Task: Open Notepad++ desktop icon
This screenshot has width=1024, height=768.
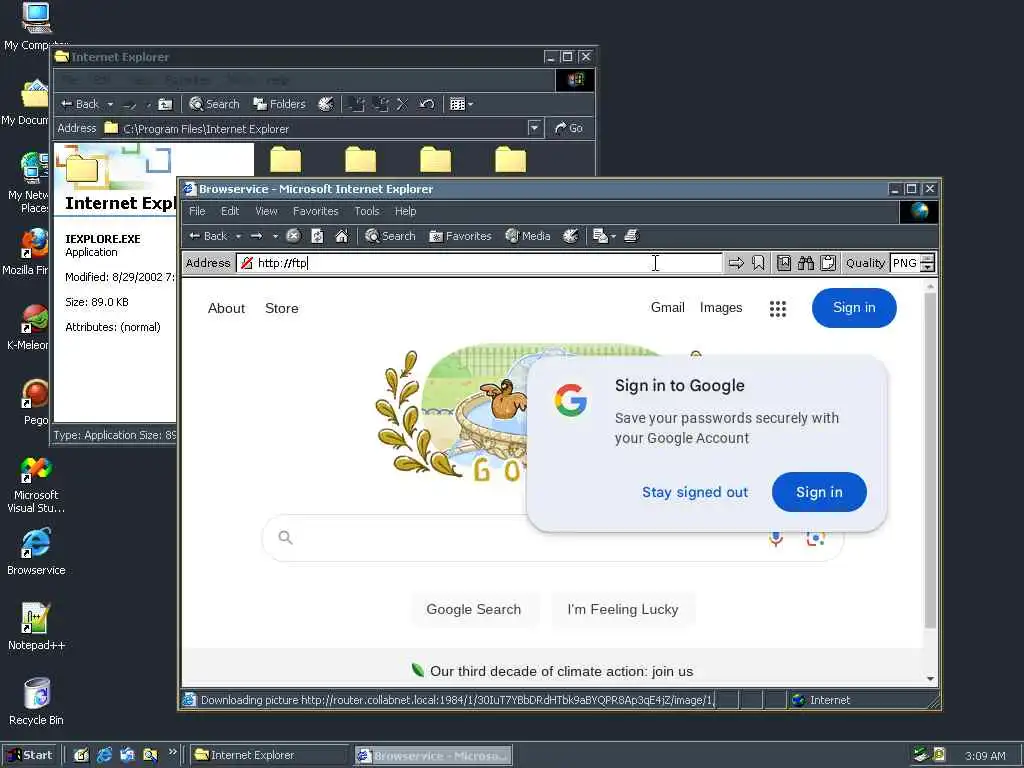Action: click(x=36, y=626)
